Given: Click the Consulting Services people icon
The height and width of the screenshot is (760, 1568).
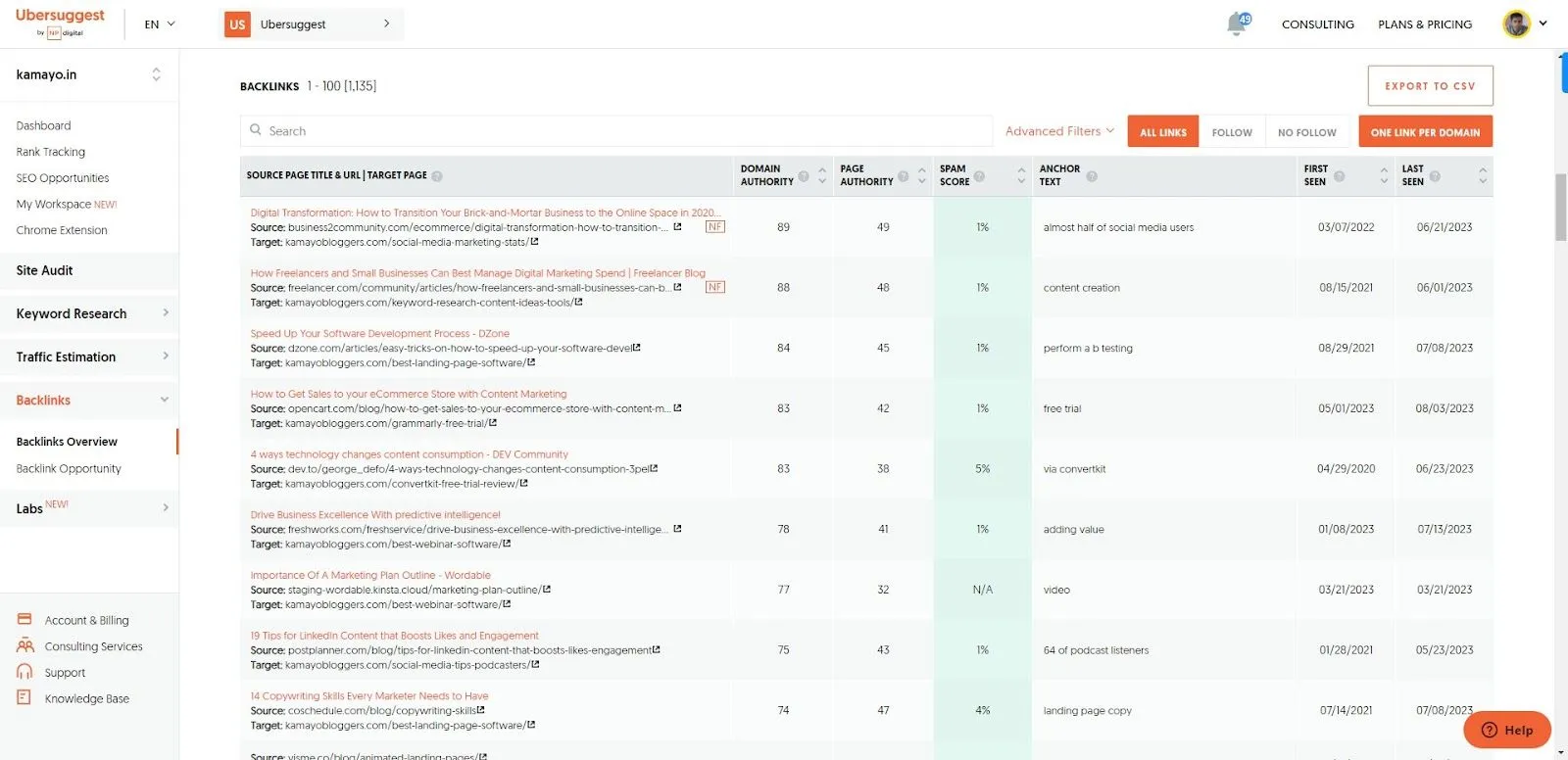Looking at the screenshot, I should (24, 645).
